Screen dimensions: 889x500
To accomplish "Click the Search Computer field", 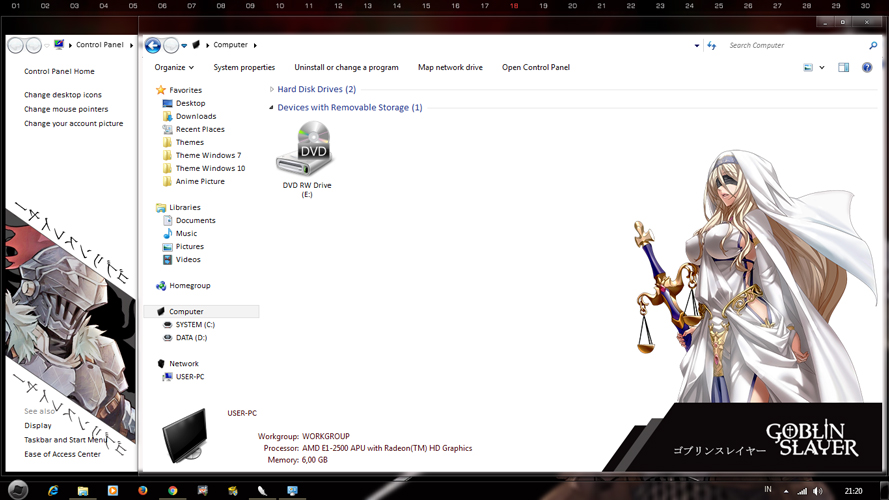I will pyautogui.click(x=796, y=45).
